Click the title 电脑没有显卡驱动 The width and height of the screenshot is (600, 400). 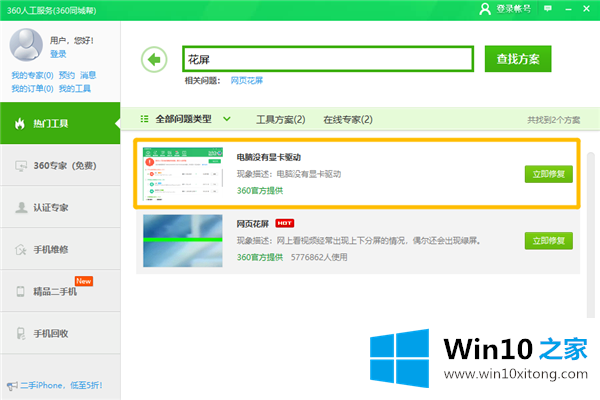tap(269, 157)
